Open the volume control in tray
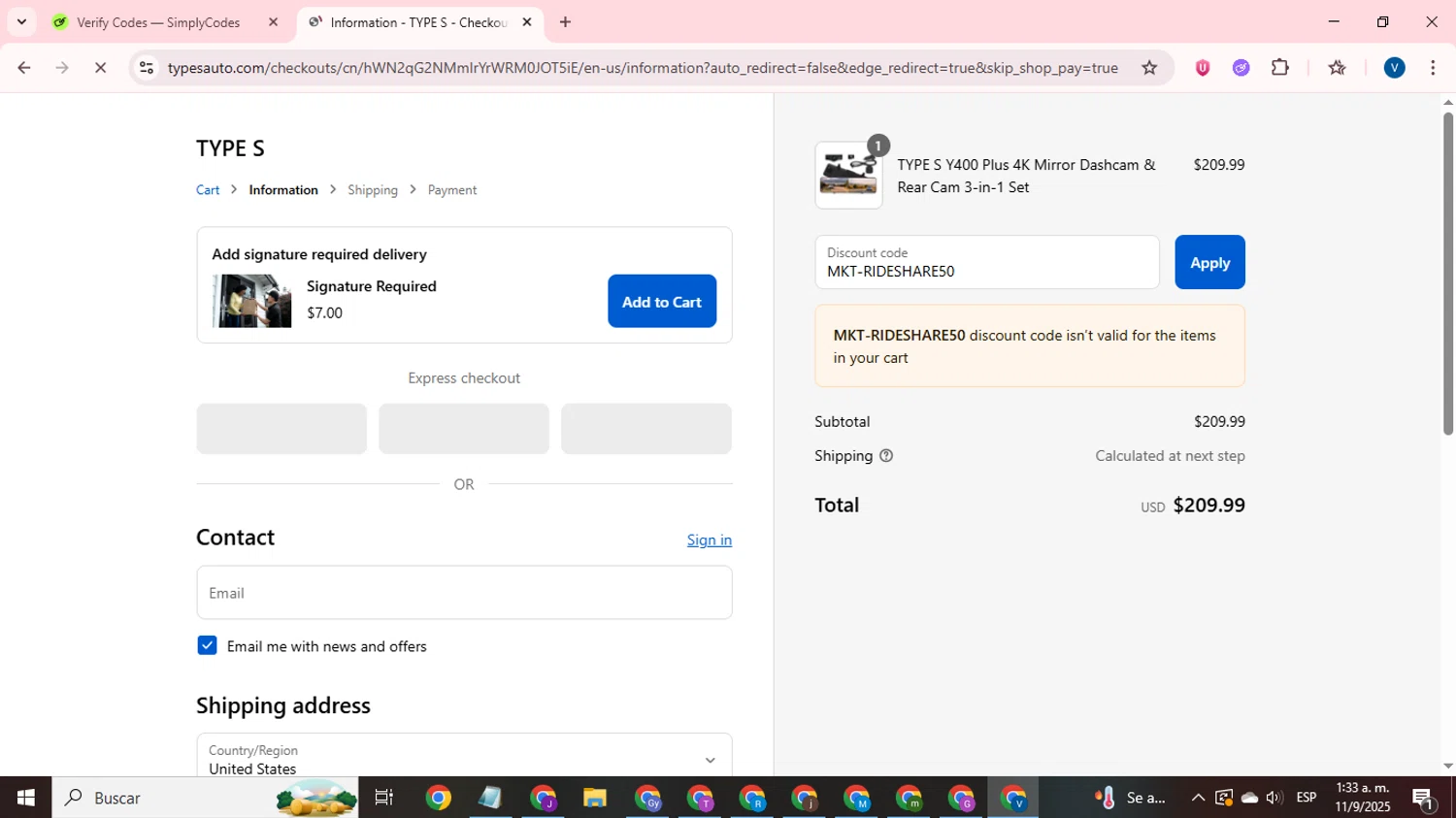The image size is (1456, 818). point(1274,798)
